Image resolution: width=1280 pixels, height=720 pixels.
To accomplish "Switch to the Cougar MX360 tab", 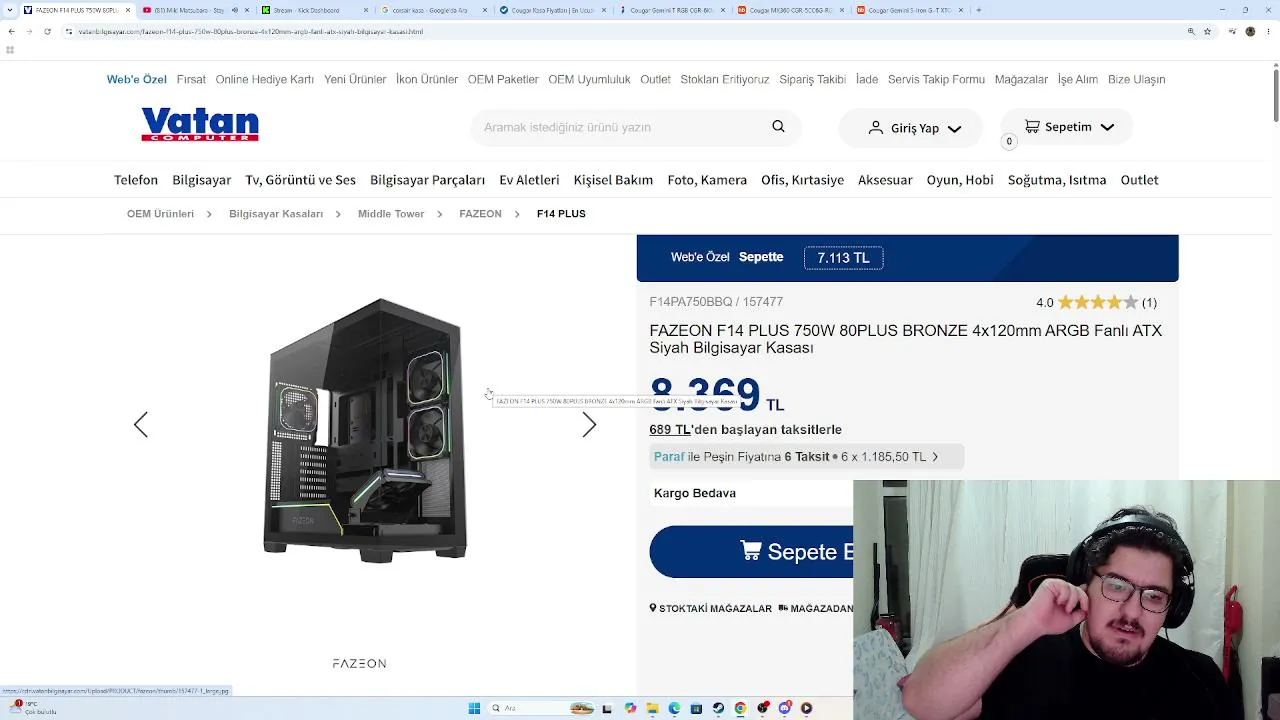I will [x=792, y=10].
